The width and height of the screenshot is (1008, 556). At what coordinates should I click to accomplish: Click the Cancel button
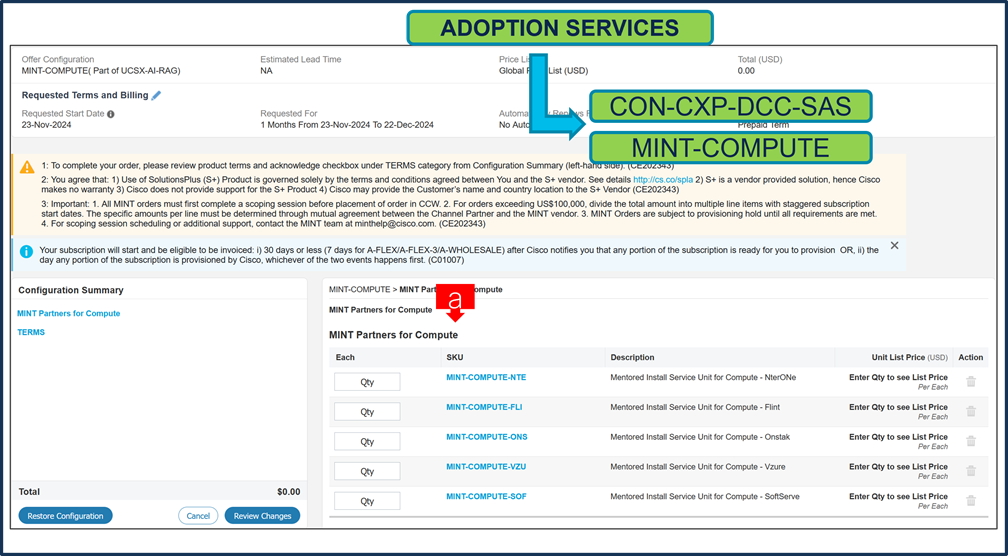click(x=198, y=516)
